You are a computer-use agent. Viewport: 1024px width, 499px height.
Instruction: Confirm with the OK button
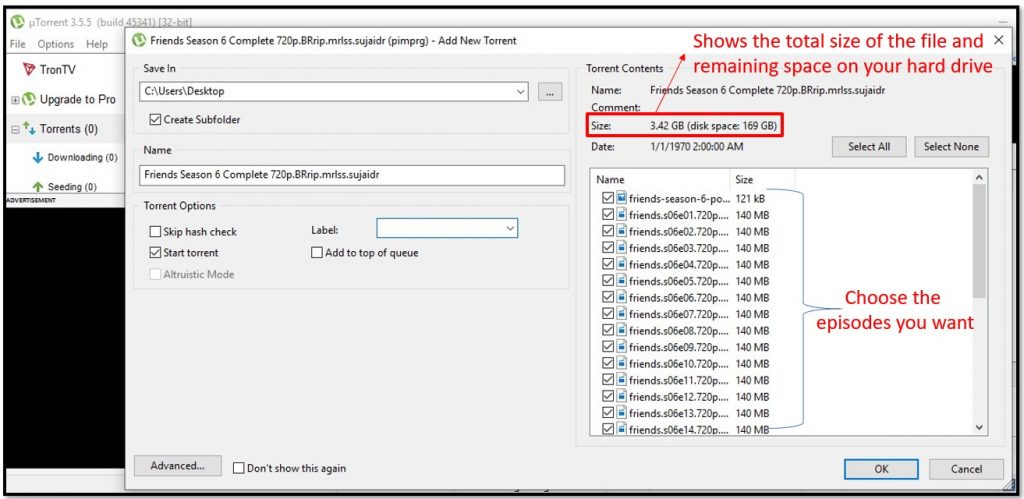881,469
